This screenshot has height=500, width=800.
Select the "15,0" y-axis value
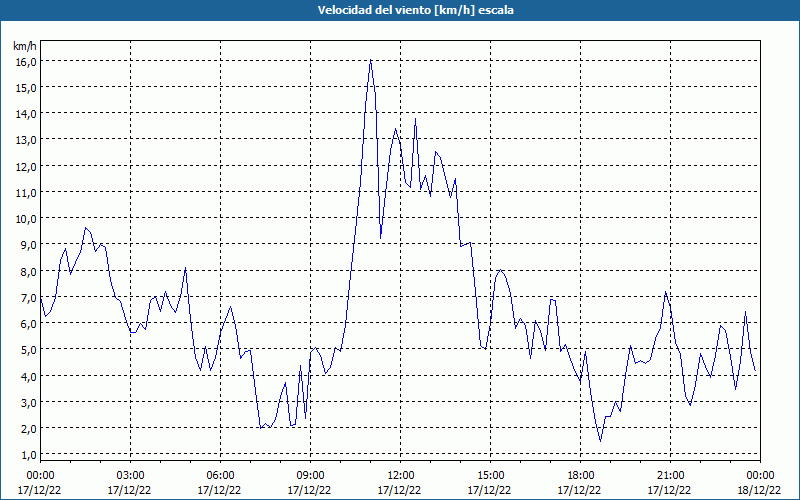26,87
